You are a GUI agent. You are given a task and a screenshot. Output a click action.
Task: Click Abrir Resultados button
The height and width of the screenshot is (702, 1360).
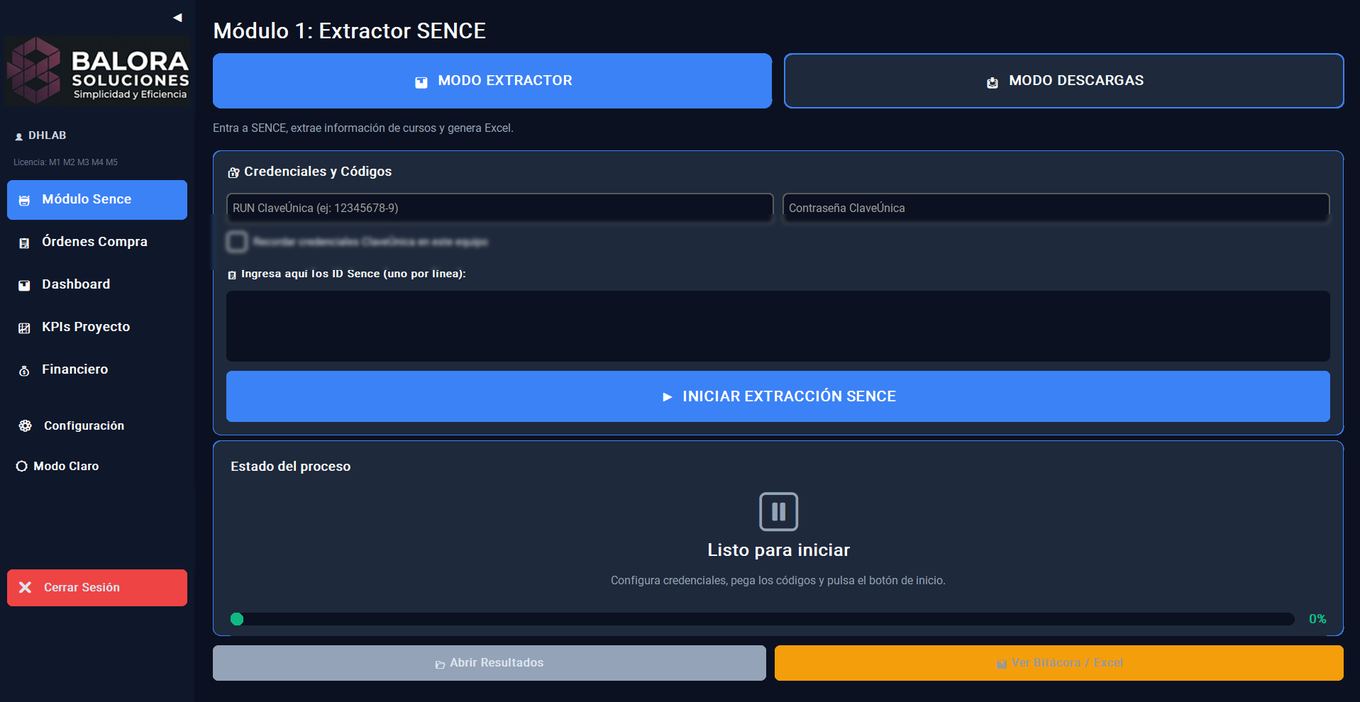coord(489,663)
